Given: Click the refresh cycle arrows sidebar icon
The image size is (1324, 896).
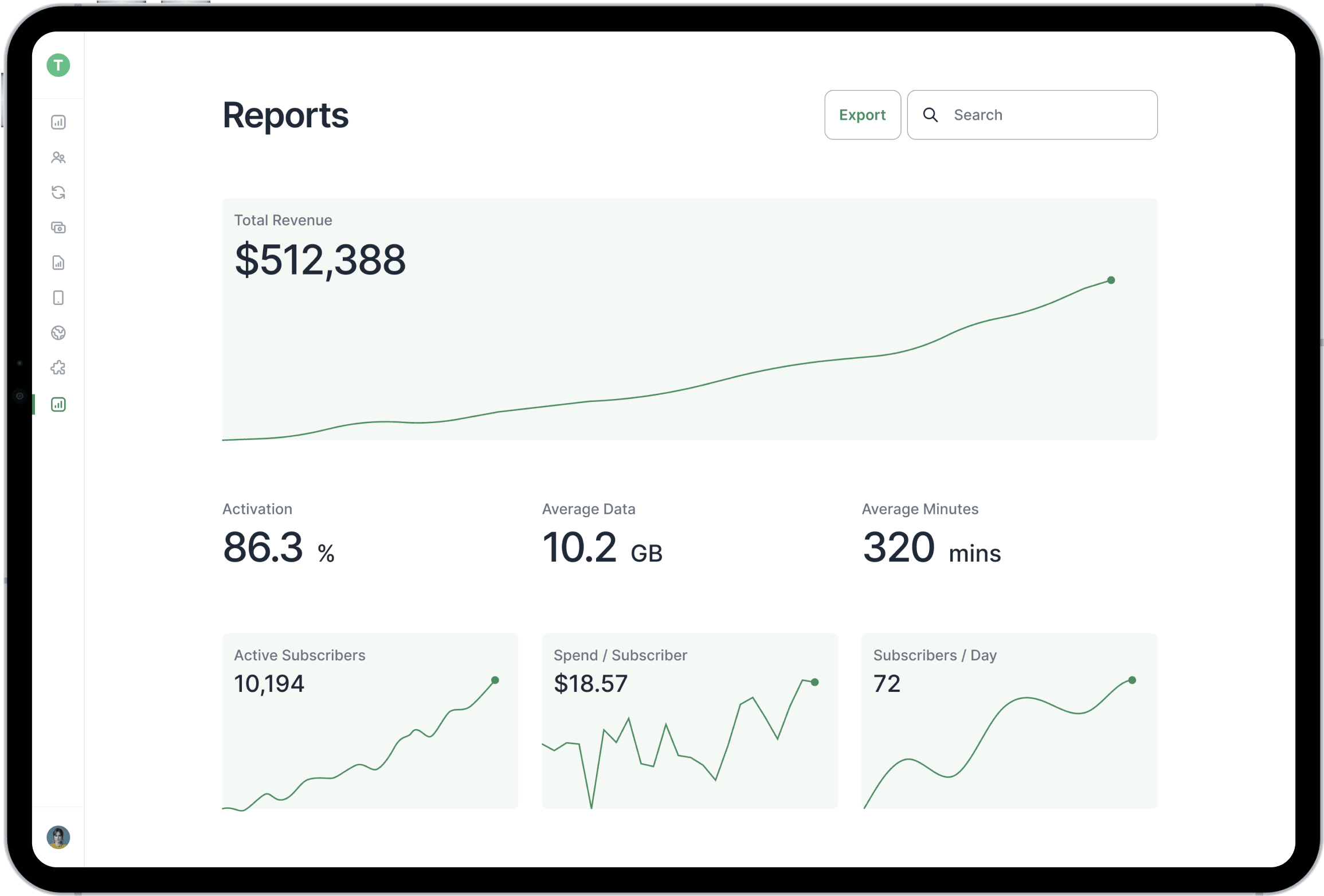Looking at the screenshot, I should (58, 193).
